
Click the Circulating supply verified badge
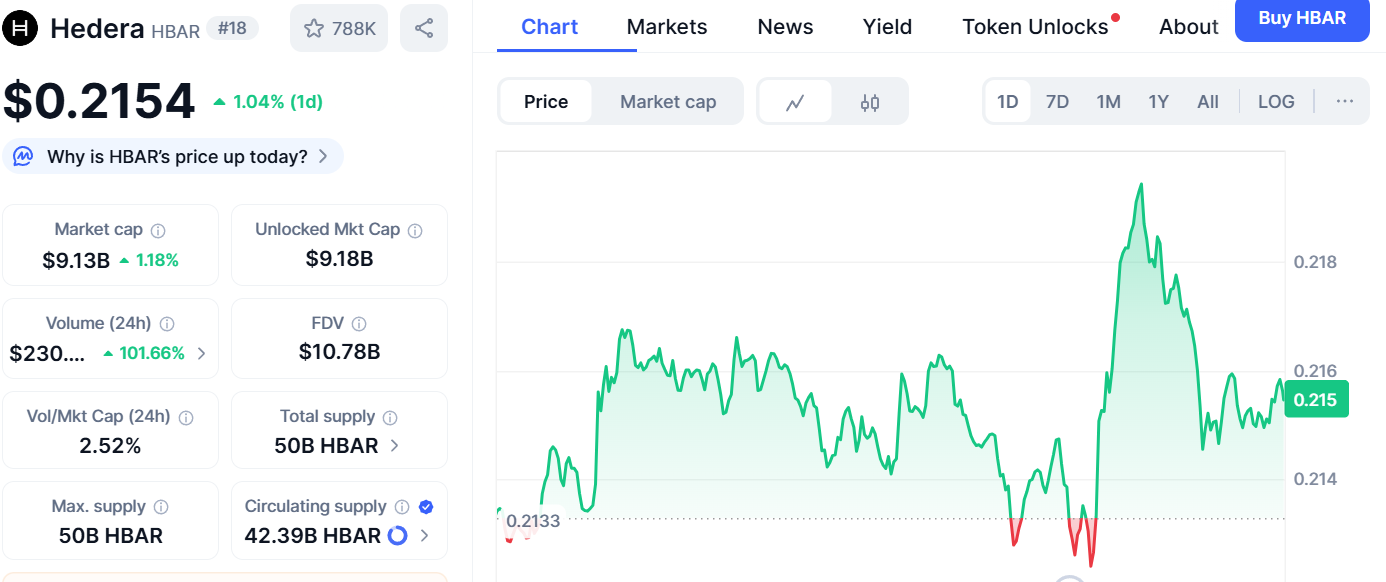click(x=426, y=507)
